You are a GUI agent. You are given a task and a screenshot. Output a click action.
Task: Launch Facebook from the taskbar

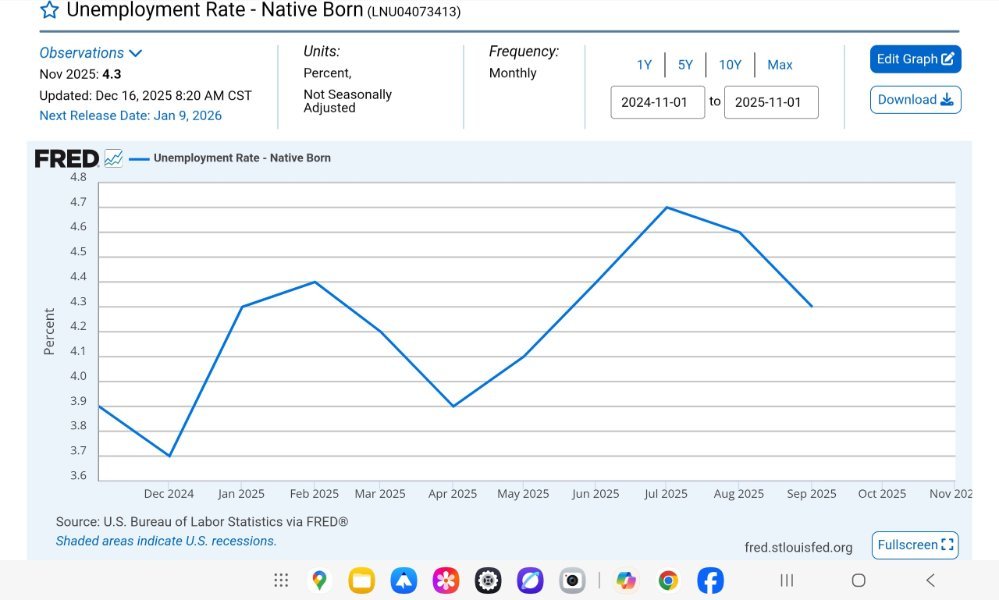coord(710,580)
